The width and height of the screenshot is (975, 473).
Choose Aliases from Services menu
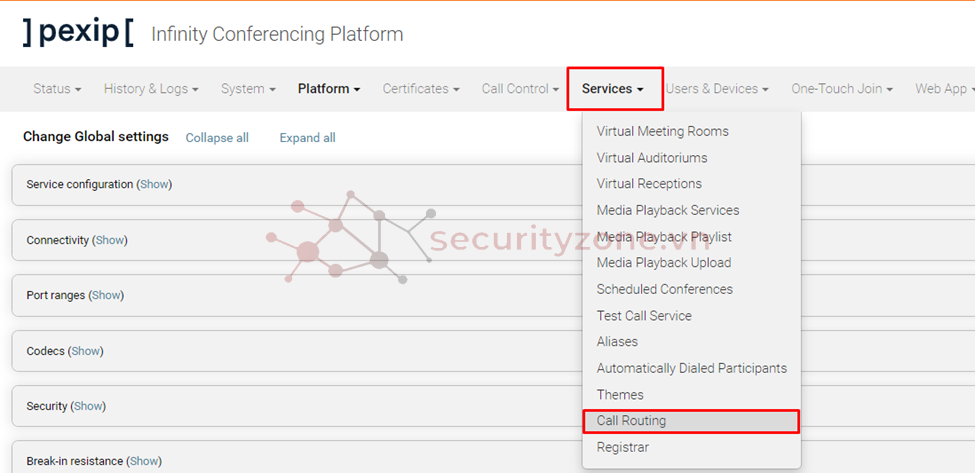tap(617, 342)
